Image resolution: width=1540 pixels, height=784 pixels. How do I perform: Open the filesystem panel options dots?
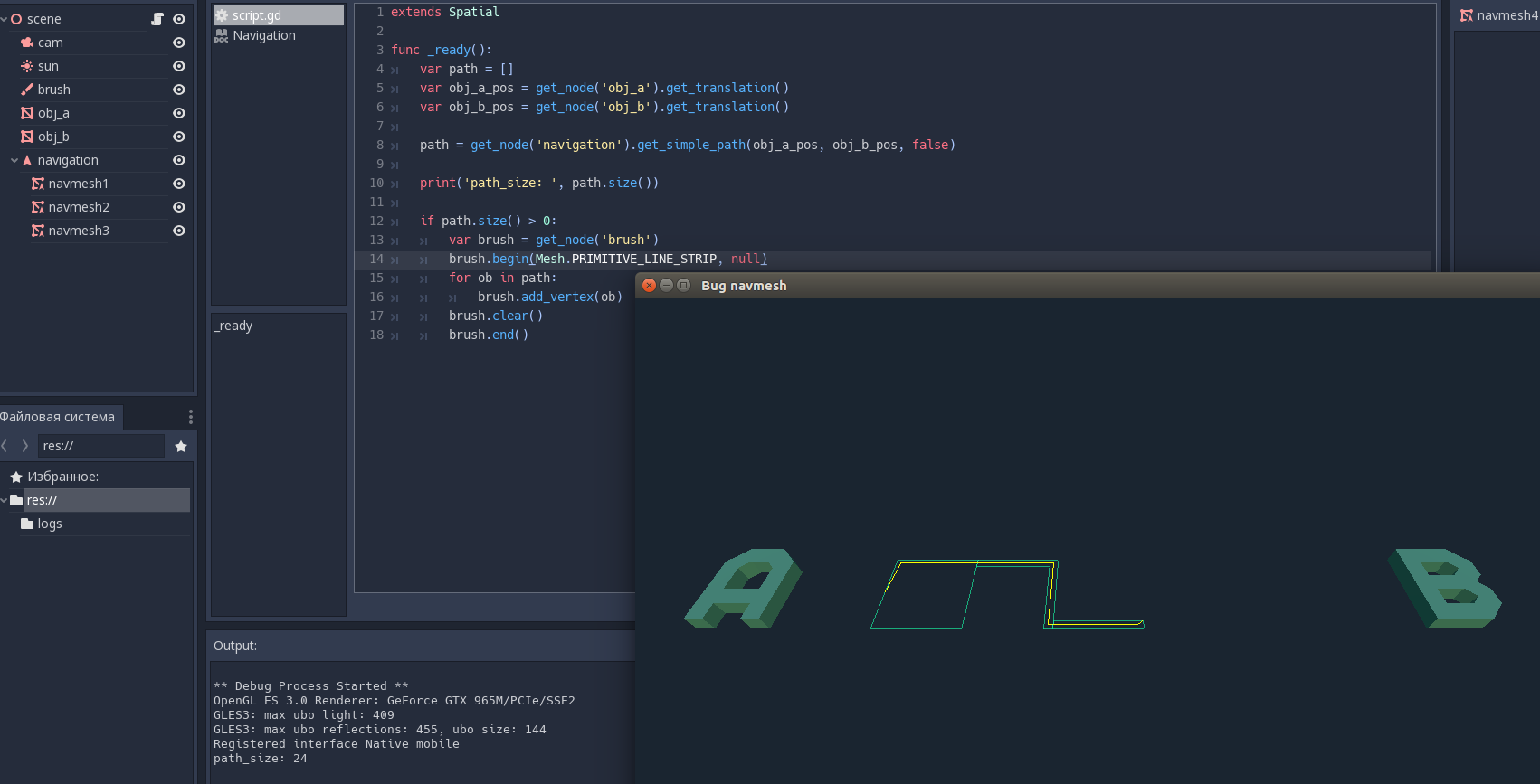[x=190, y=417]
